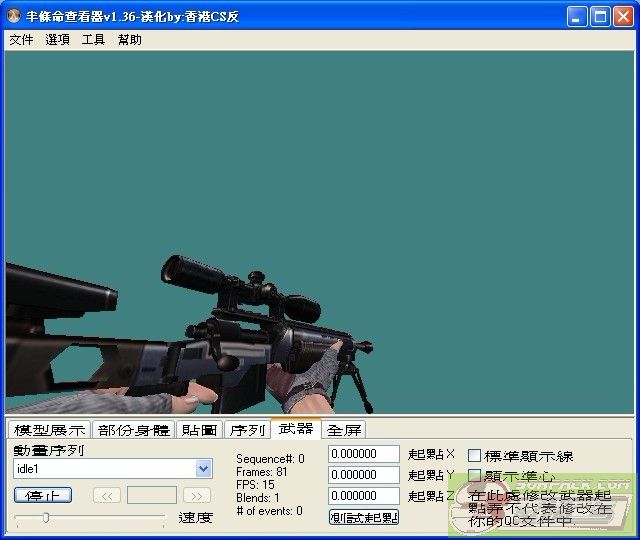The image size is (640, 540).
Task: Open the 工具 menu
Action: pyautogui.click(x=93, y=40)
